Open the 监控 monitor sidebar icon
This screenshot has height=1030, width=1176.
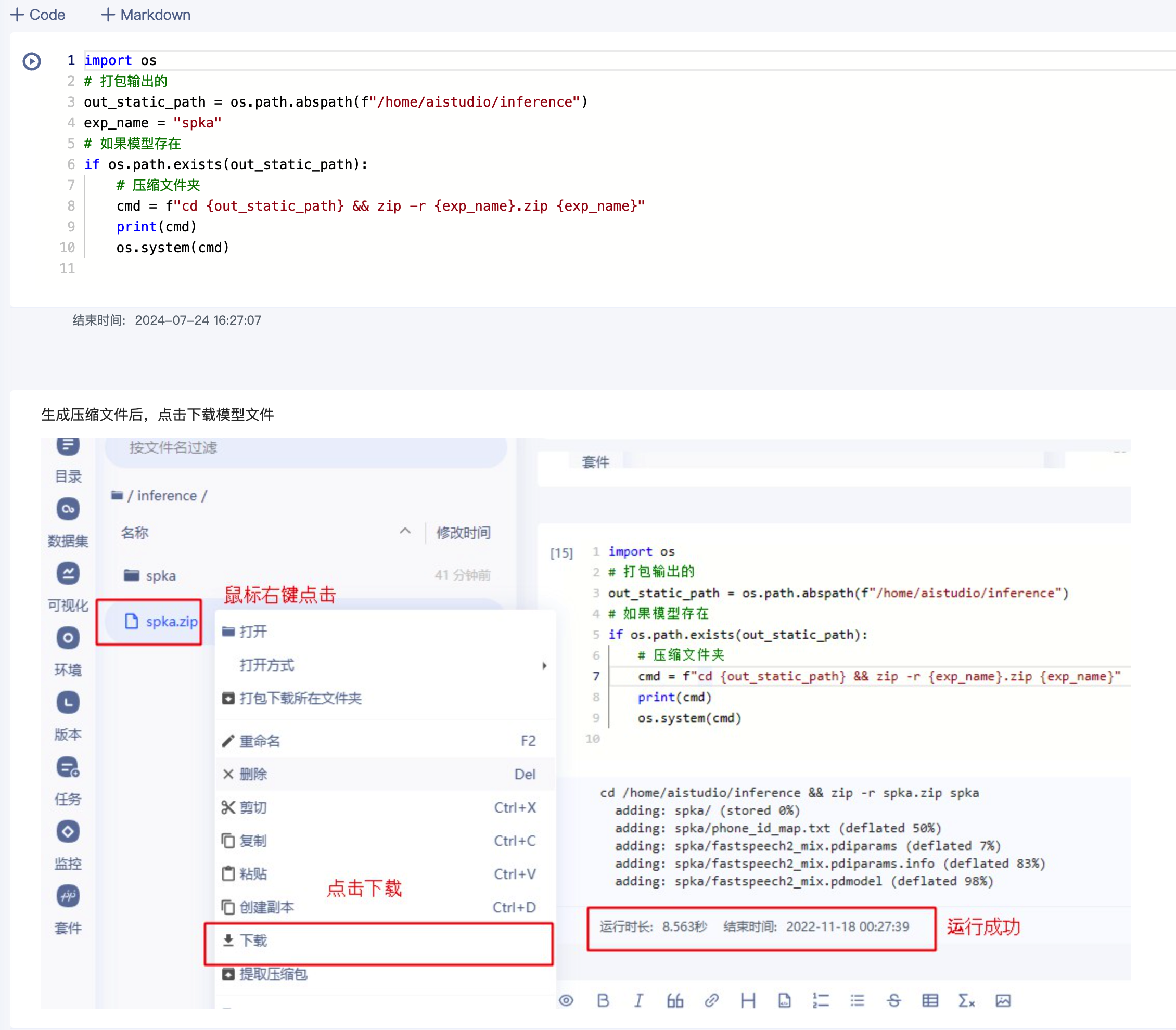(x=68, y=831)
